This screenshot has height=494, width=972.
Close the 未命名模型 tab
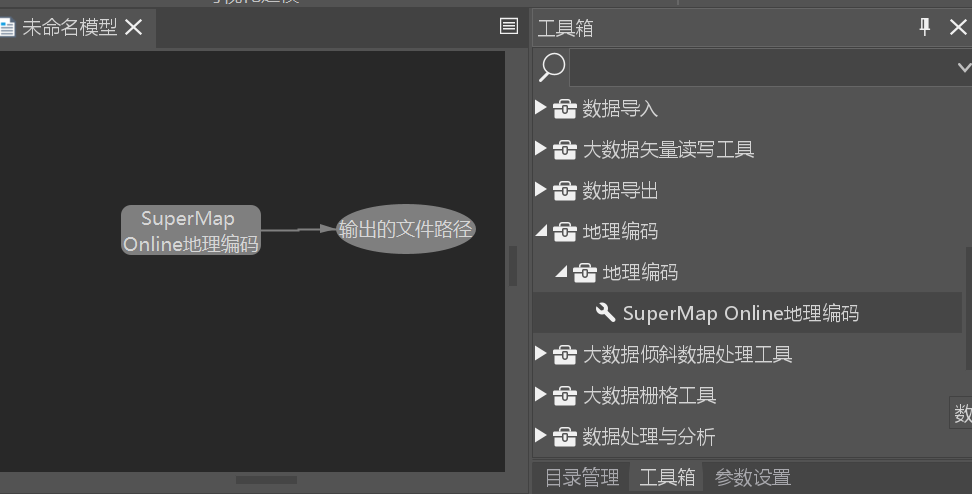134,28
